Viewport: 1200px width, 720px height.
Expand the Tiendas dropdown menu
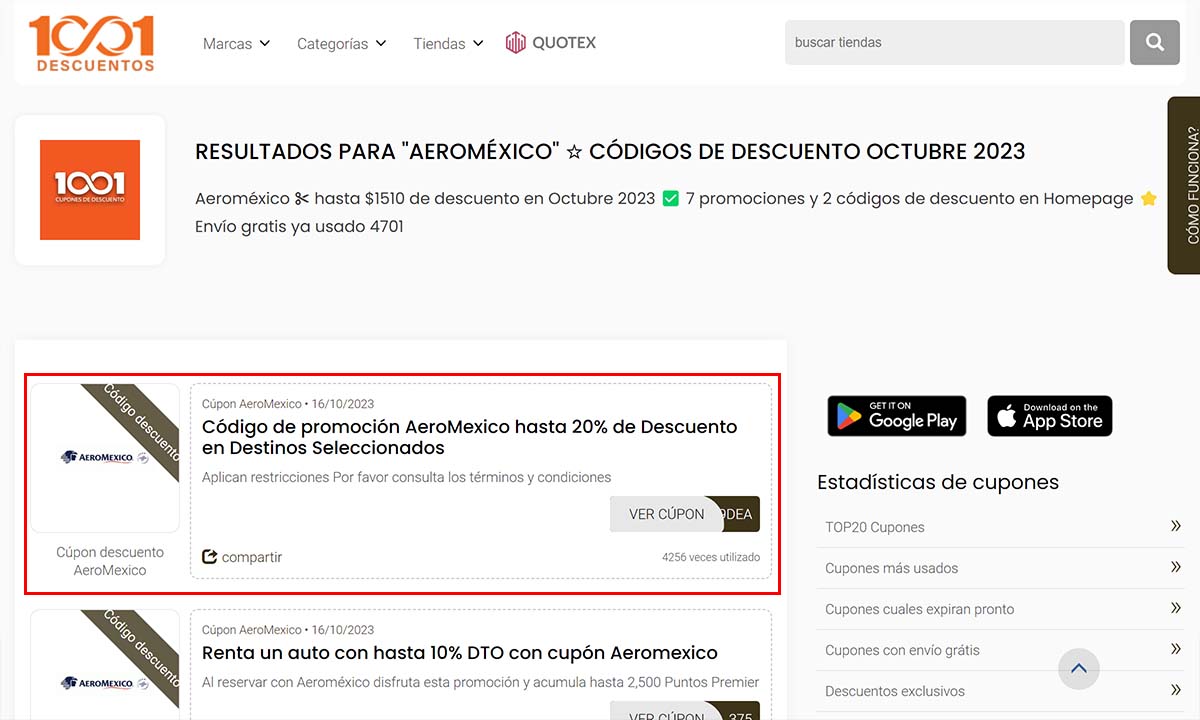[x=448, y=44]
